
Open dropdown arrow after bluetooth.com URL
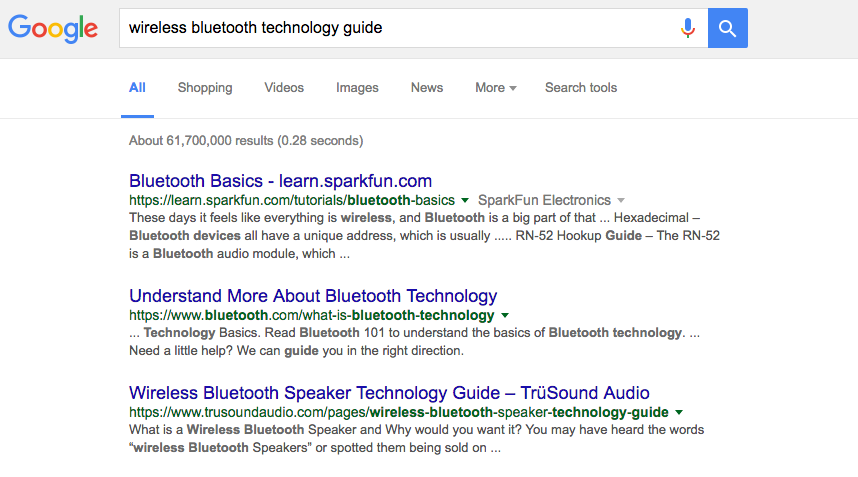[x=505, y=315]
